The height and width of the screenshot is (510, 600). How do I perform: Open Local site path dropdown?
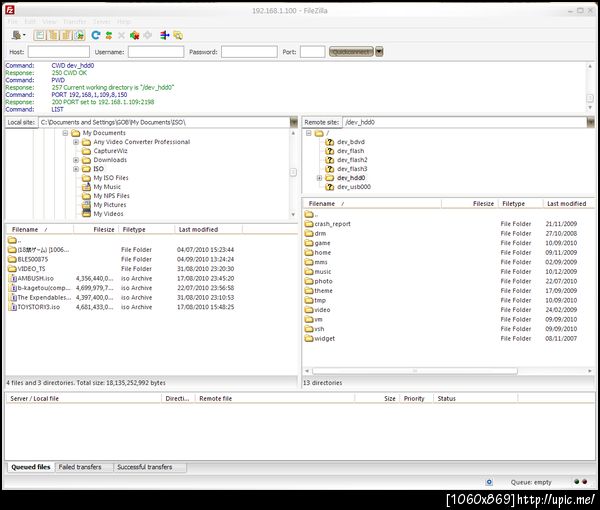(x=293, y=122)
